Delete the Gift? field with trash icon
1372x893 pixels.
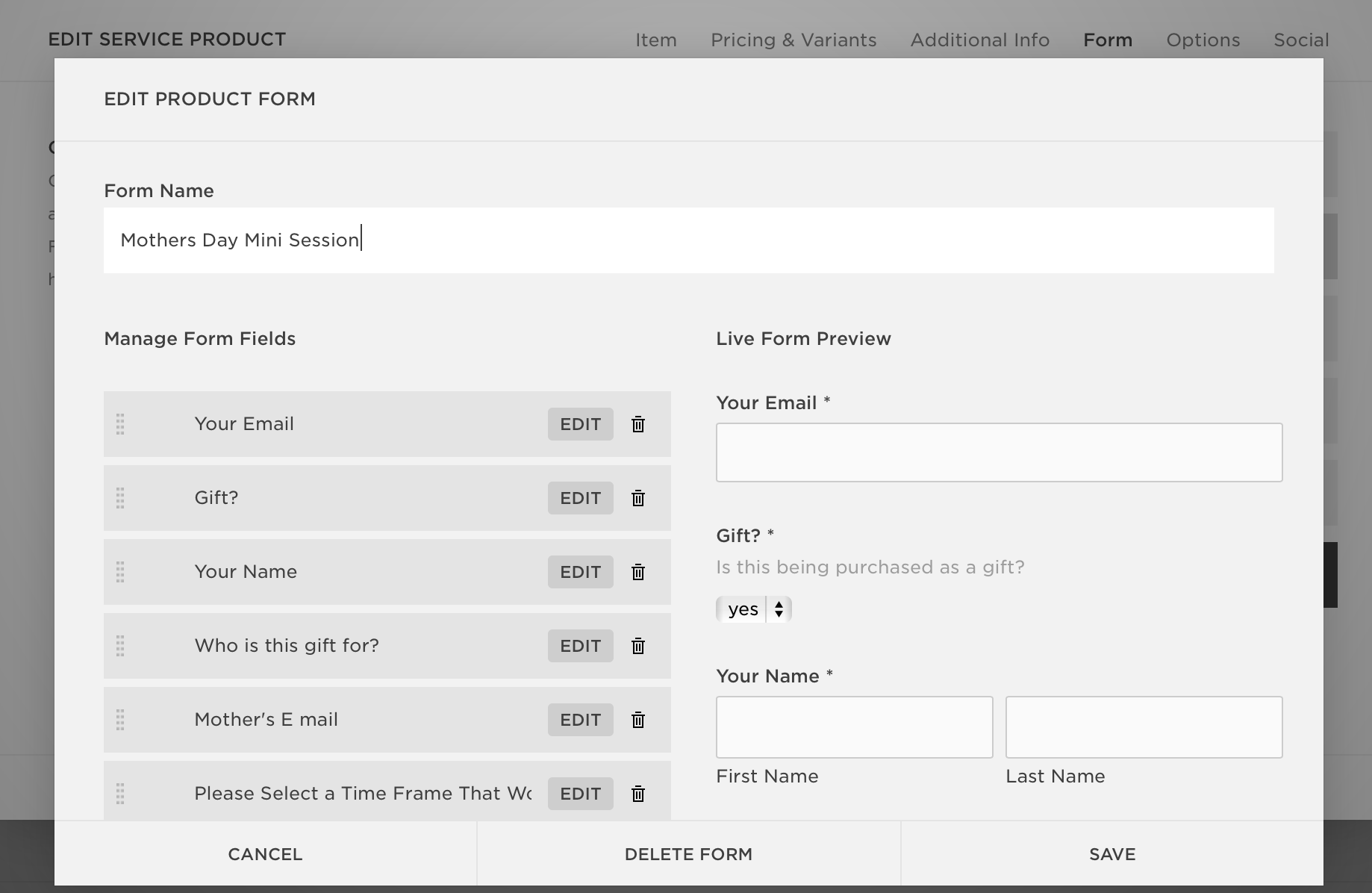coord(638,498)
